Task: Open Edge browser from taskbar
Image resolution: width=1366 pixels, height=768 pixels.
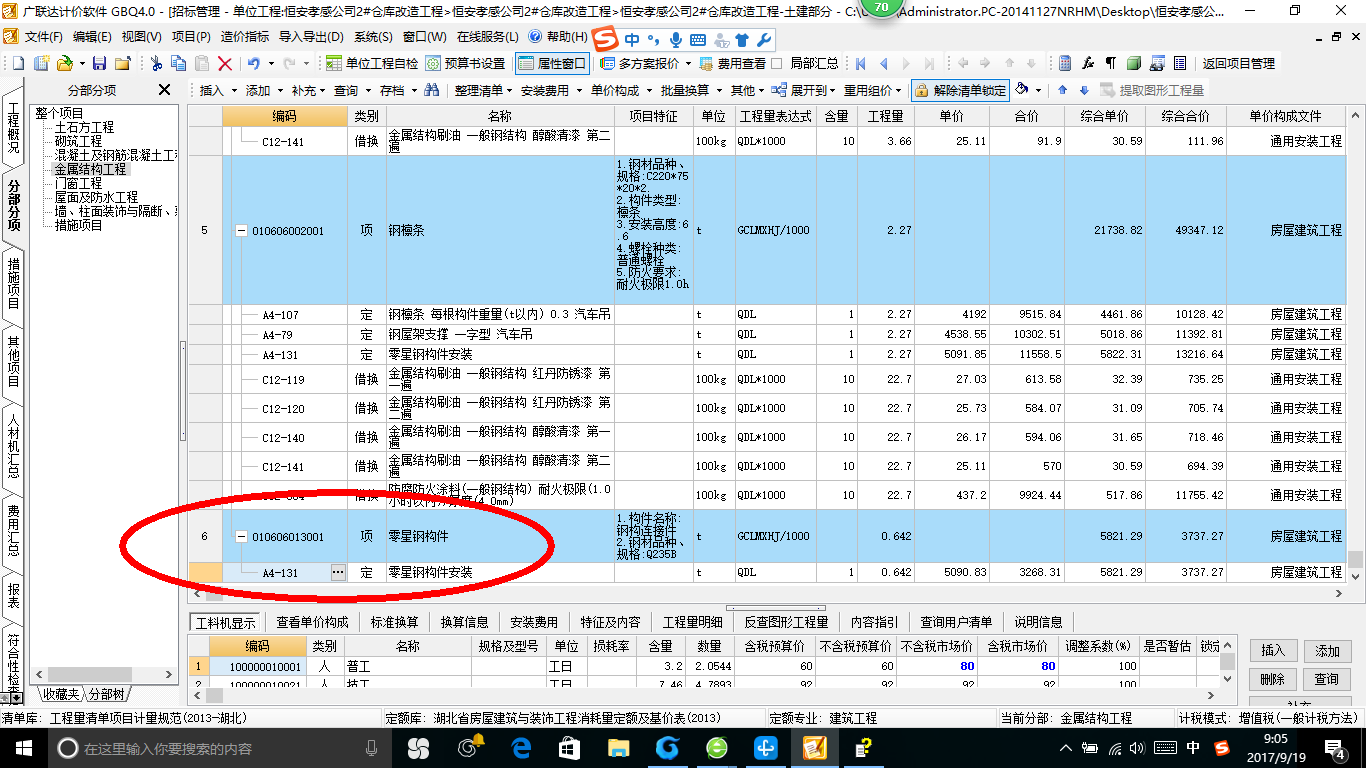Action: 521,747
